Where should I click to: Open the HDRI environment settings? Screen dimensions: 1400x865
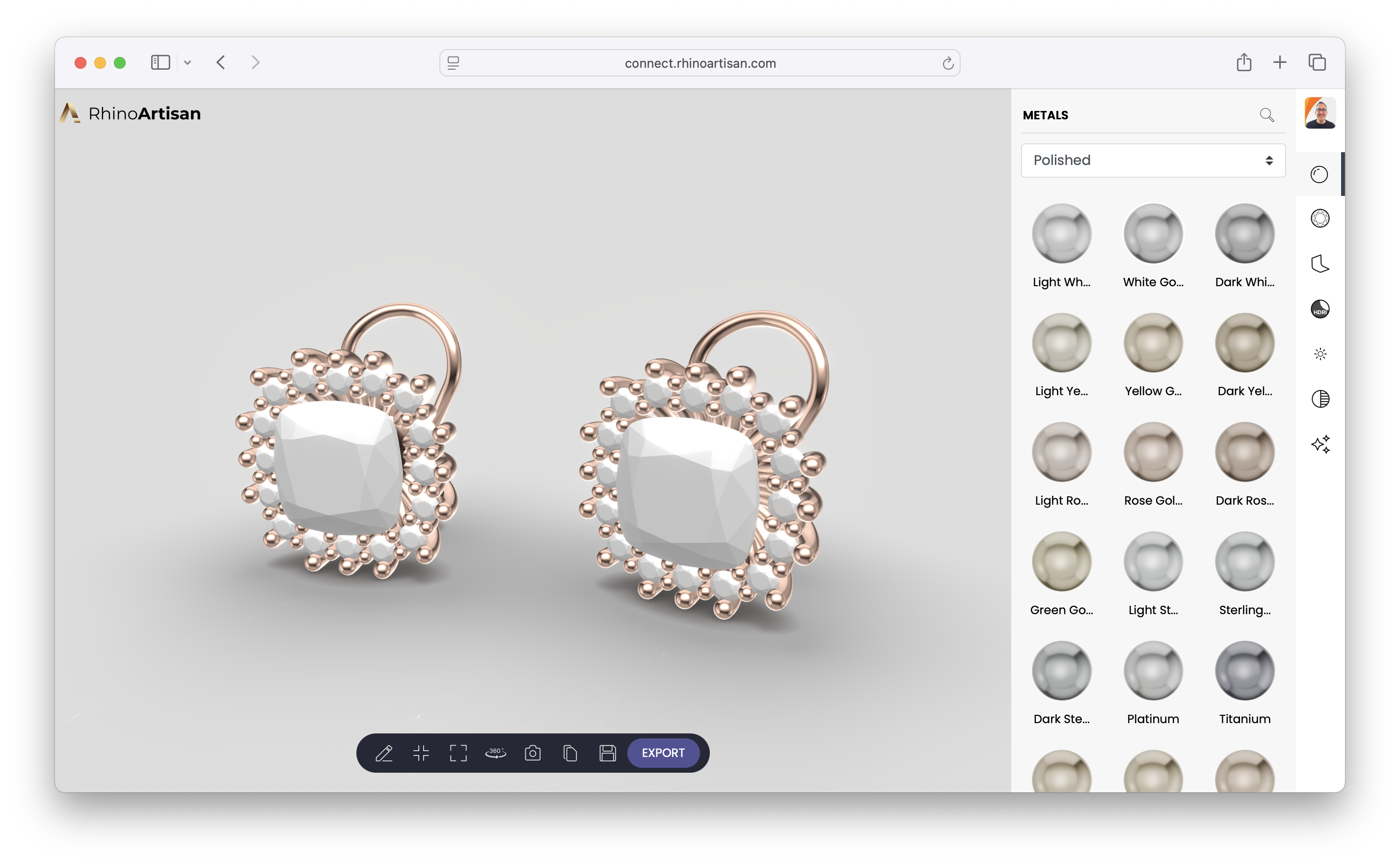(x=1319, y=309)
